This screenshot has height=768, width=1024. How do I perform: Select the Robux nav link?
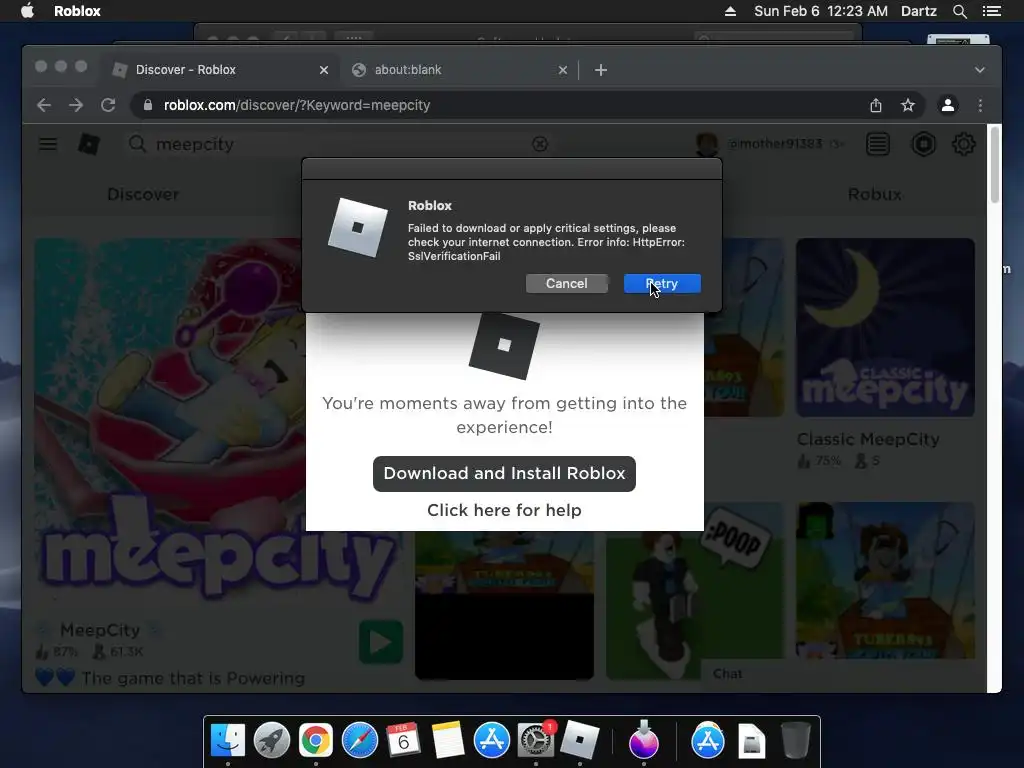[x=874, y=194]
